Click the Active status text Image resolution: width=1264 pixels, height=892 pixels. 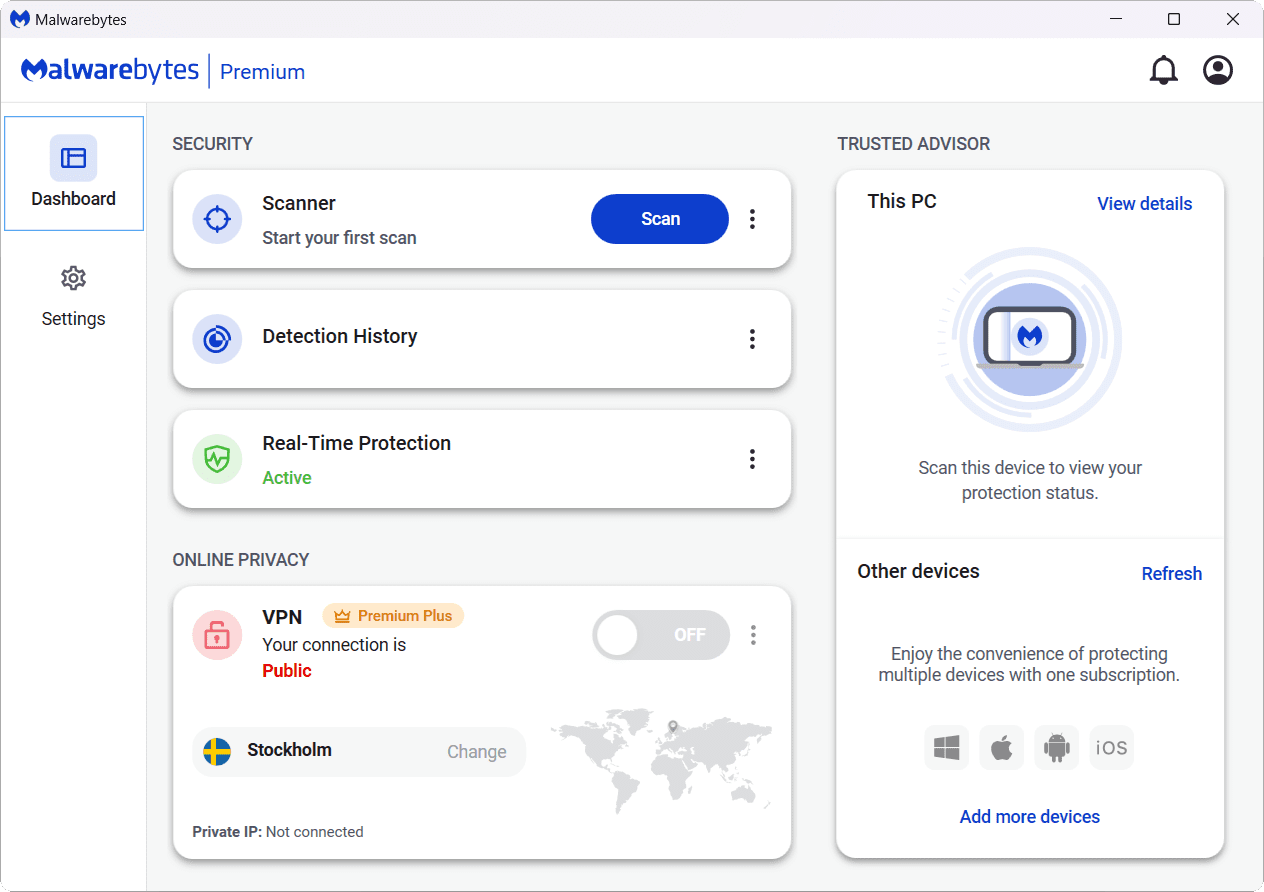coord(287,478)
